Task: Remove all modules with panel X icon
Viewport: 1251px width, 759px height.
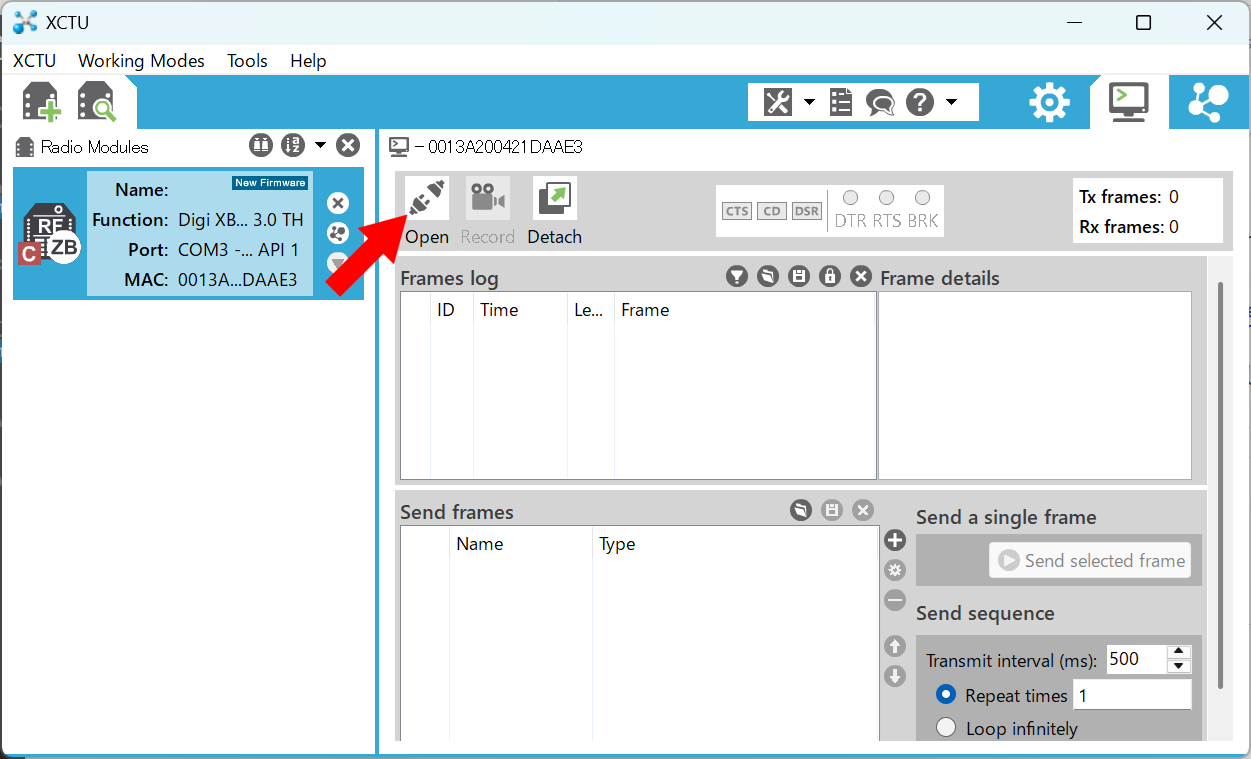Action: [x=347, y=146]
